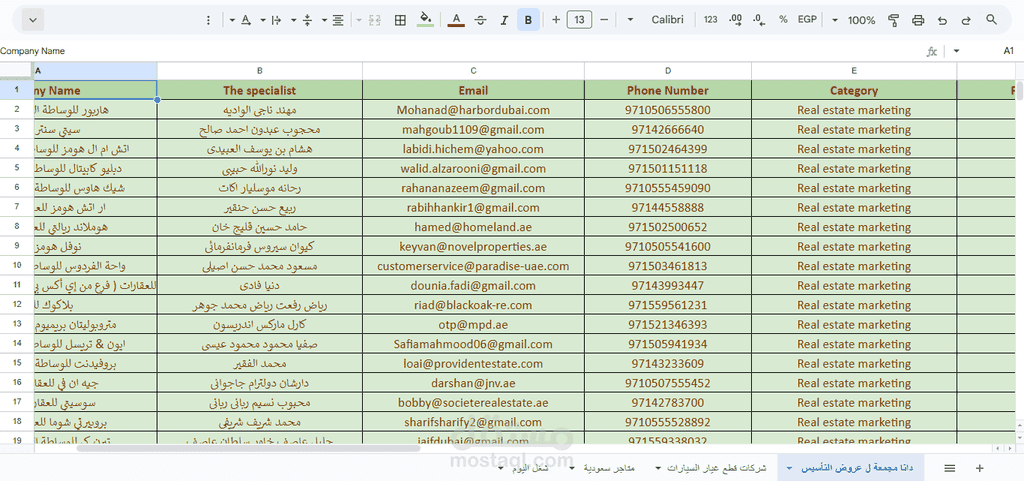The image size is (1024, 481).
Task: Open the 123 more number formats menu
Action: coord(711,20)
